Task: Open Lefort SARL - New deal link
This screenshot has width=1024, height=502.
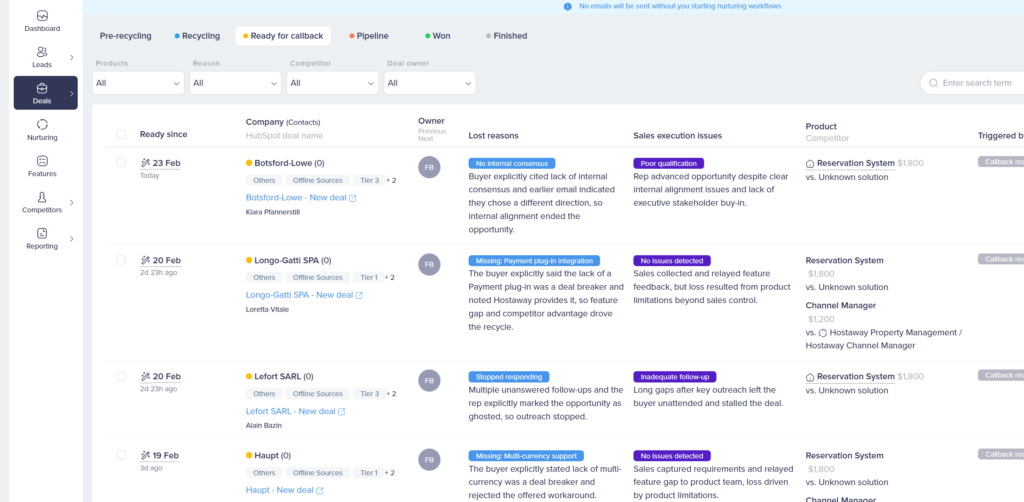Action: (290, 411)
